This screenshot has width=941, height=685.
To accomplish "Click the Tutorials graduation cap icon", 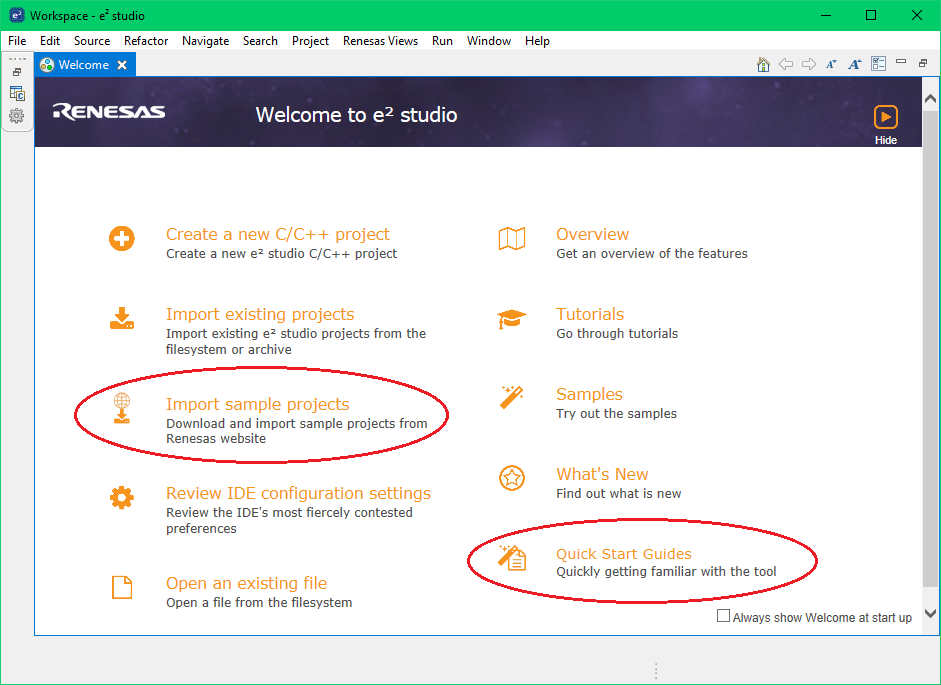I will point(512,319).
